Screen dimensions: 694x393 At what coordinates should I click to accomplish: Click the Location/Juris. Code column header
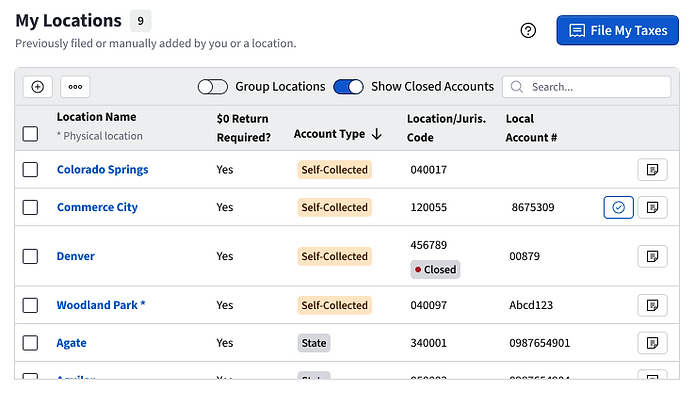coord(446,128)
